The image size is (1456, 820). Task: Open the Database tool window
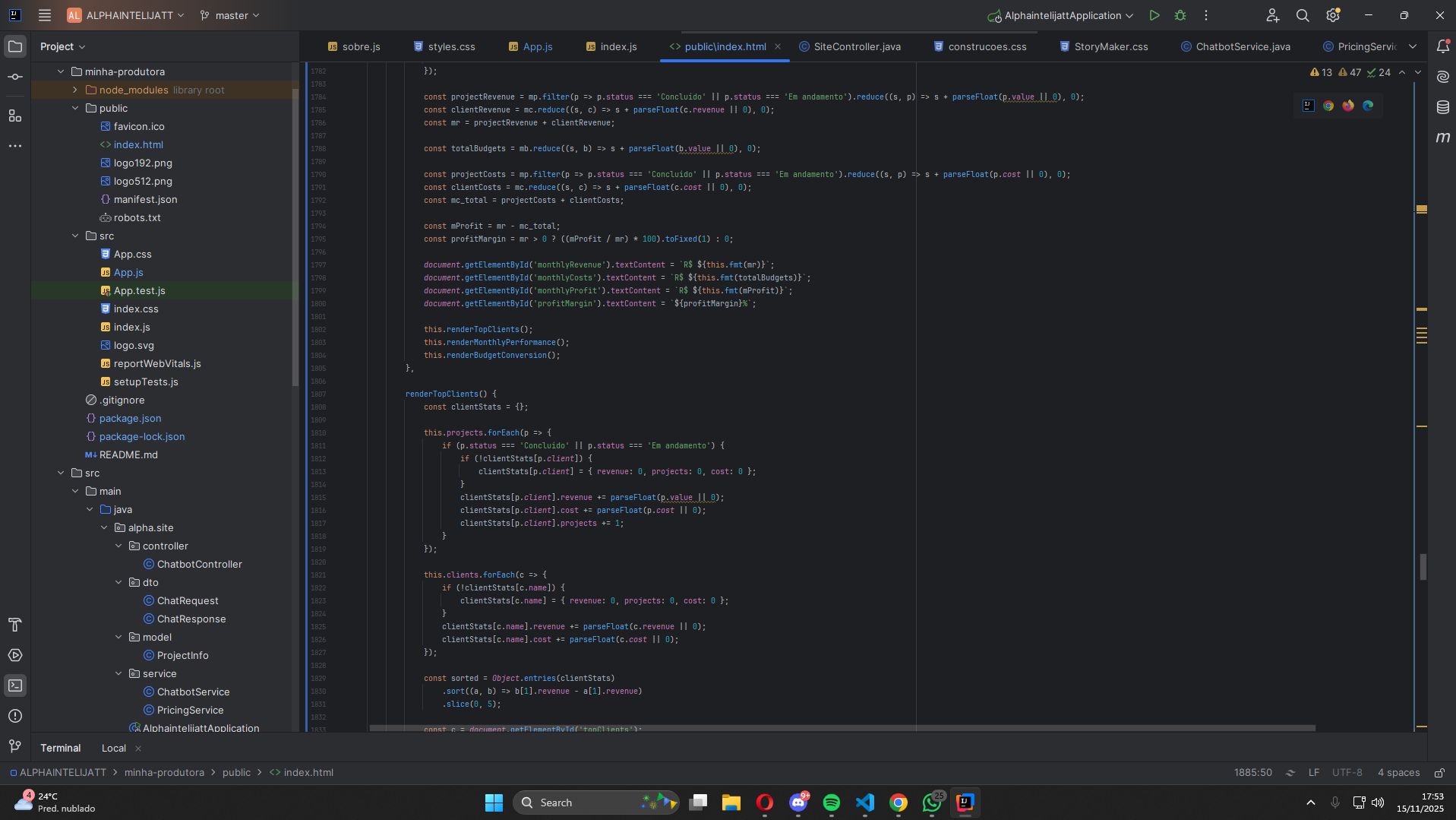click(1442, 107)
